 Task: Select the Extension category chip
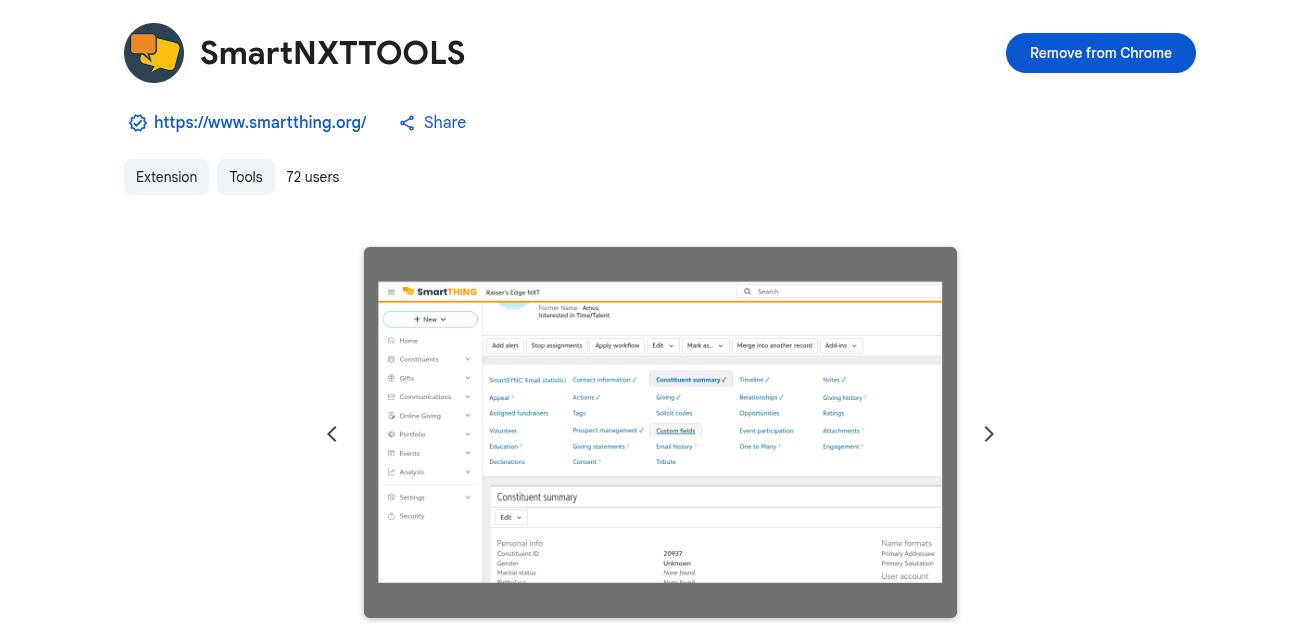coord(167,177)
